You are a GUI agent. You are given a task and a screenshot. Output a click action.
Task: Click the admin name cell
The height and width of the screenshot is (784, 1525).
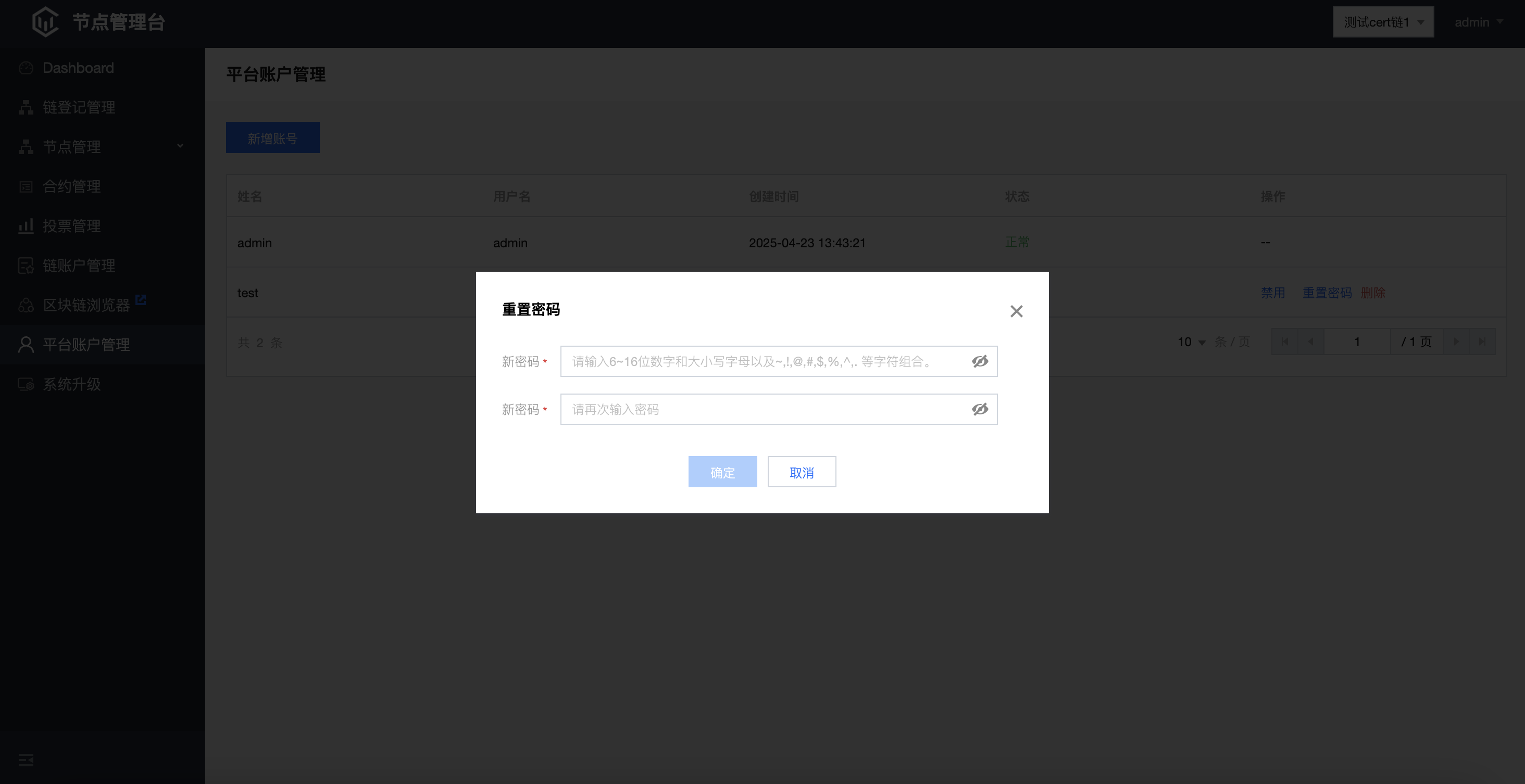click(255, 243)
